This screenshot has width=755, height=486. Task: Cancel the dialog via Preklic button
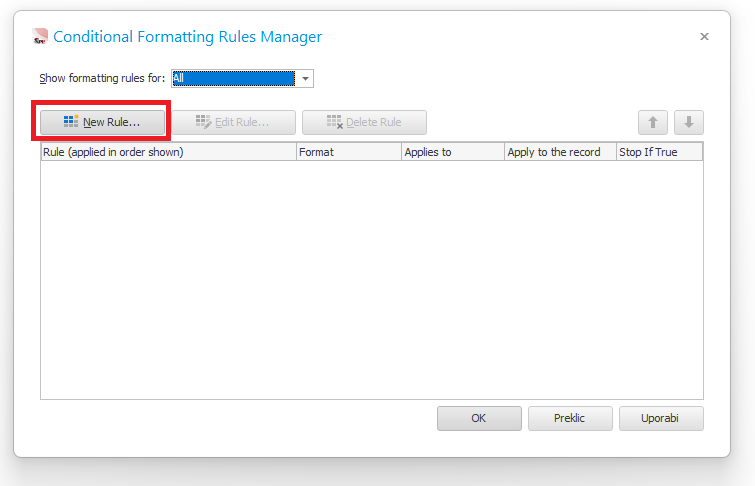point(569,418)
